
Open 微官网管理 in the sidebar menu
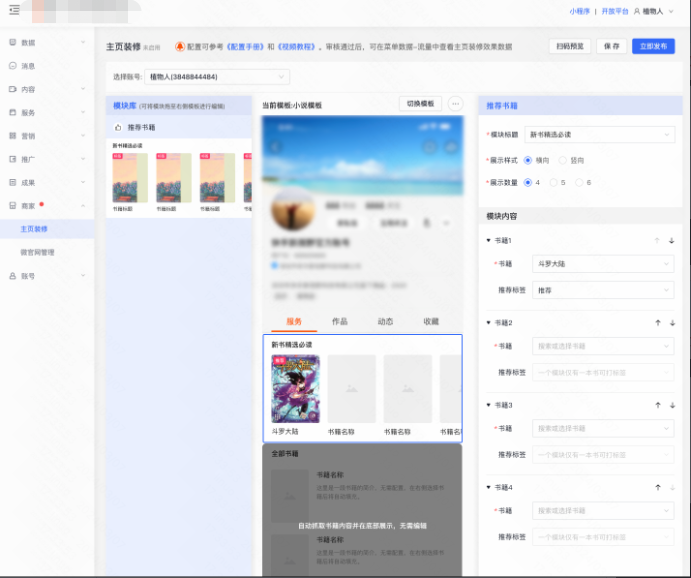point(38,252)
